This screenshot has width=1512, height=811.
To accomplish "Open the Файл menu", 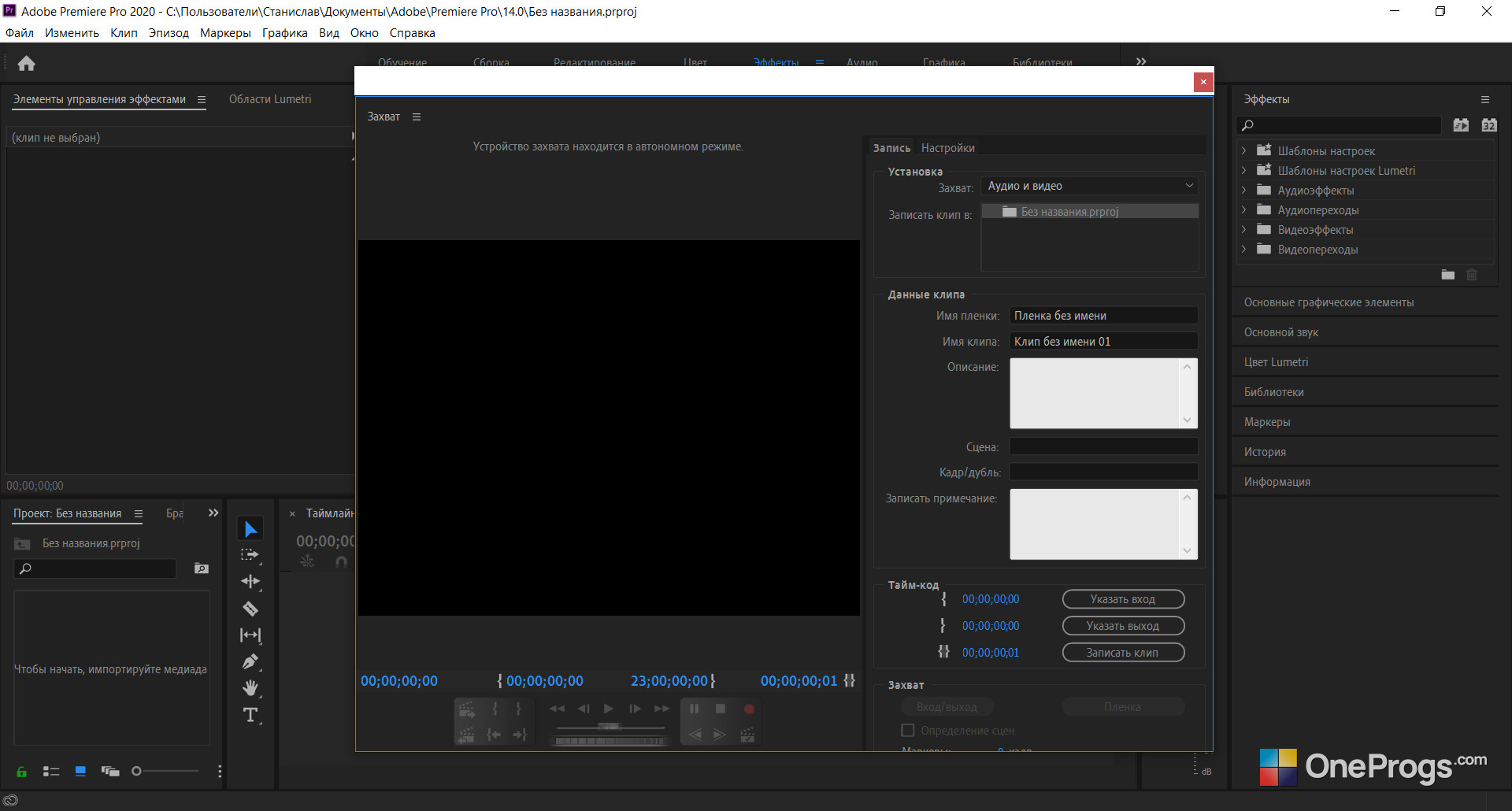I will point(20,33).
